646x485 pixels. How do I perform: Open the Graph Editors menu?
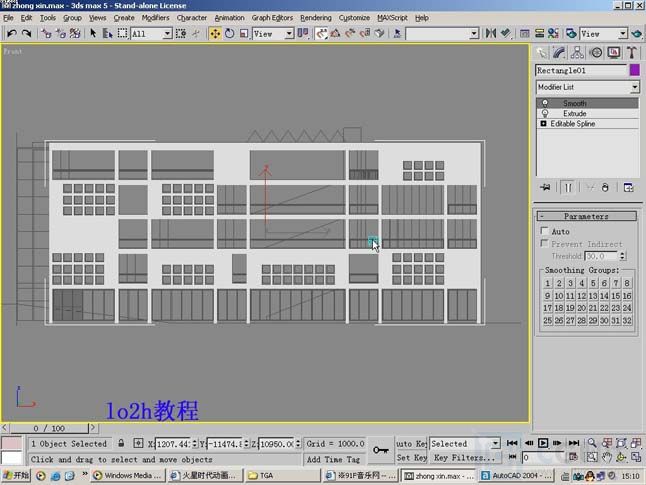[x=272, y=18]
